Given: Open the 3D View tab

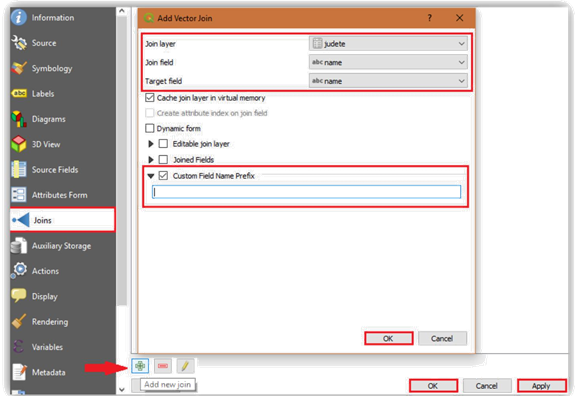Looking at the screenshot, I should (62, 144).
